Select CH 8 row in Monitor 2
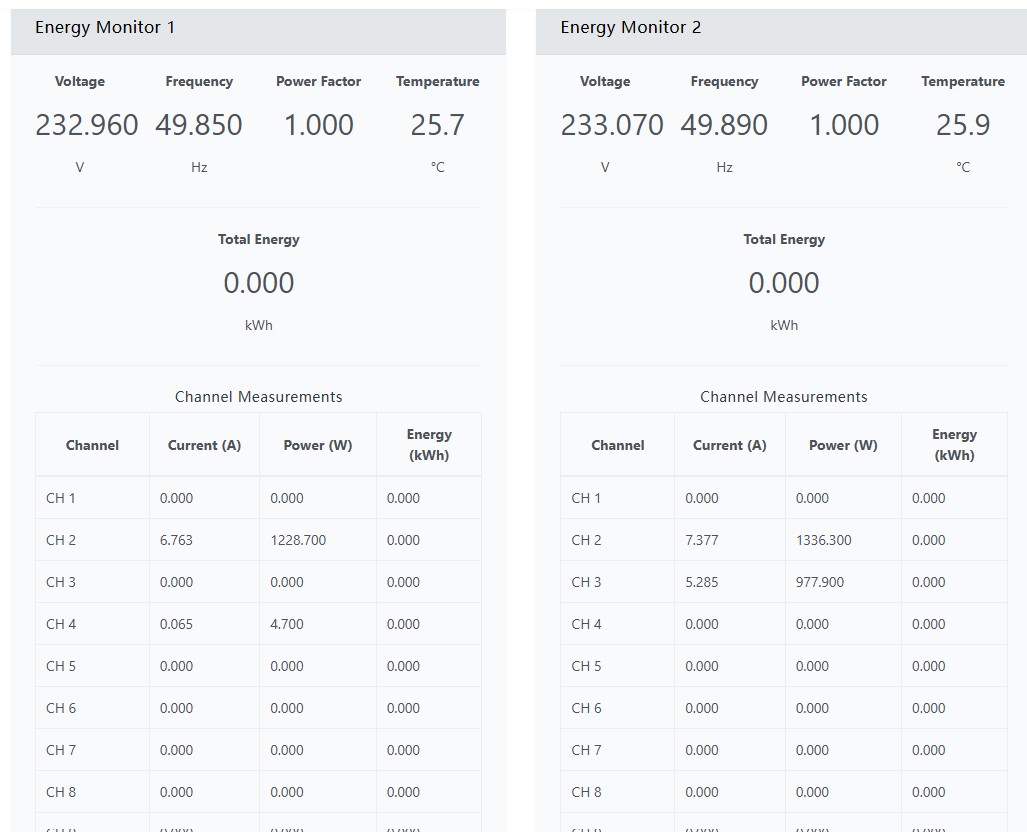This screenshot has width=1027, height=832. pos(784,791)
